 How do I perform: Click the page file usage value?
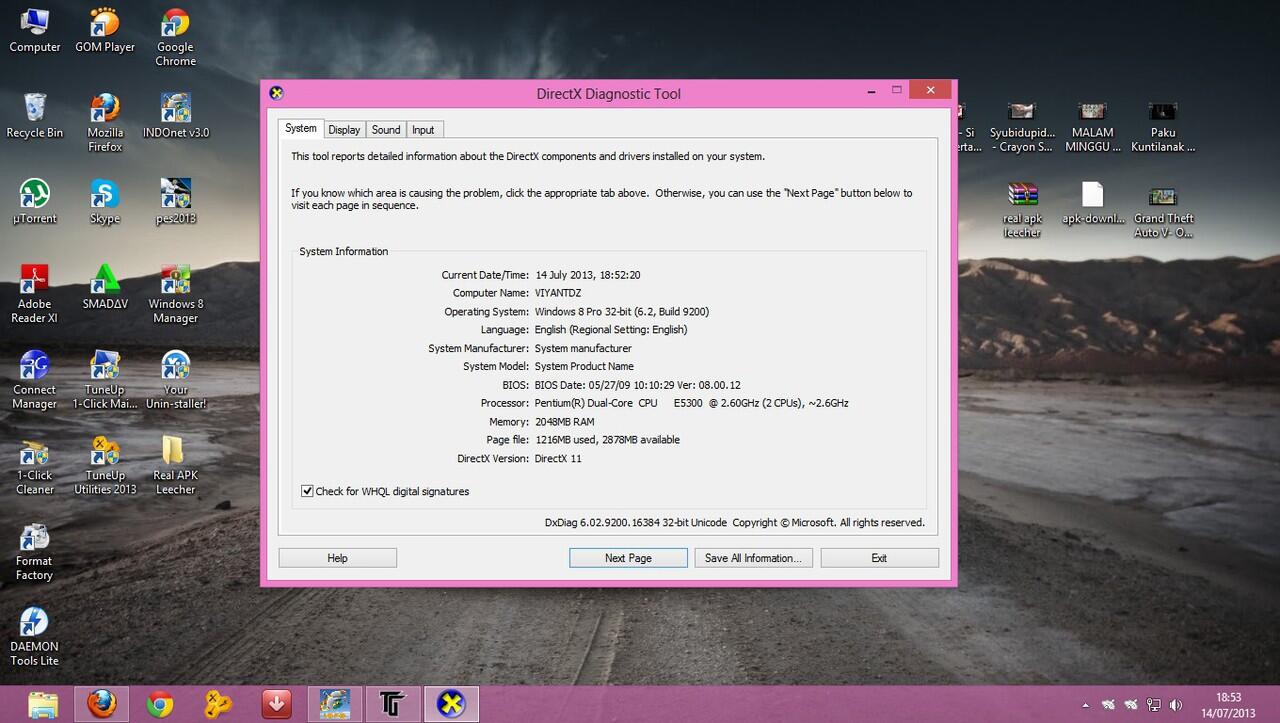pyautogui.click(x=607, y=440)
